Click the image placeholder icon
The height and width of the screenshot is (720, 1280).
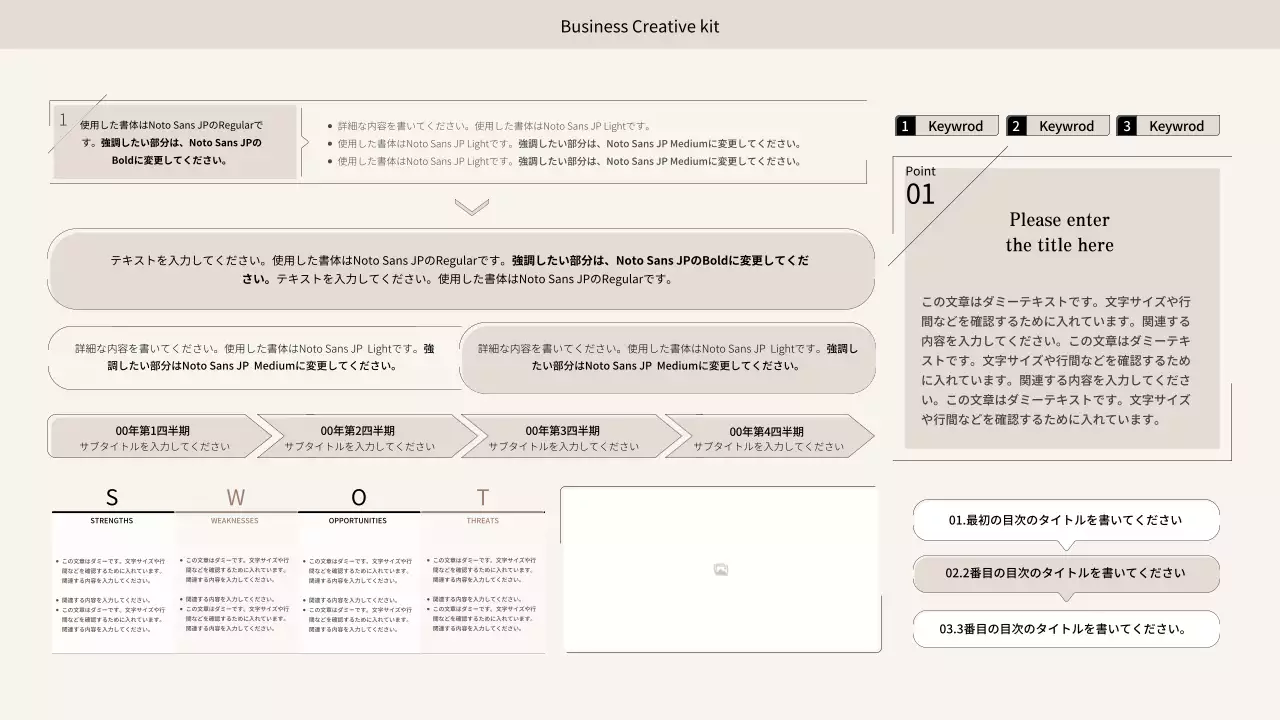pos(720,569)
